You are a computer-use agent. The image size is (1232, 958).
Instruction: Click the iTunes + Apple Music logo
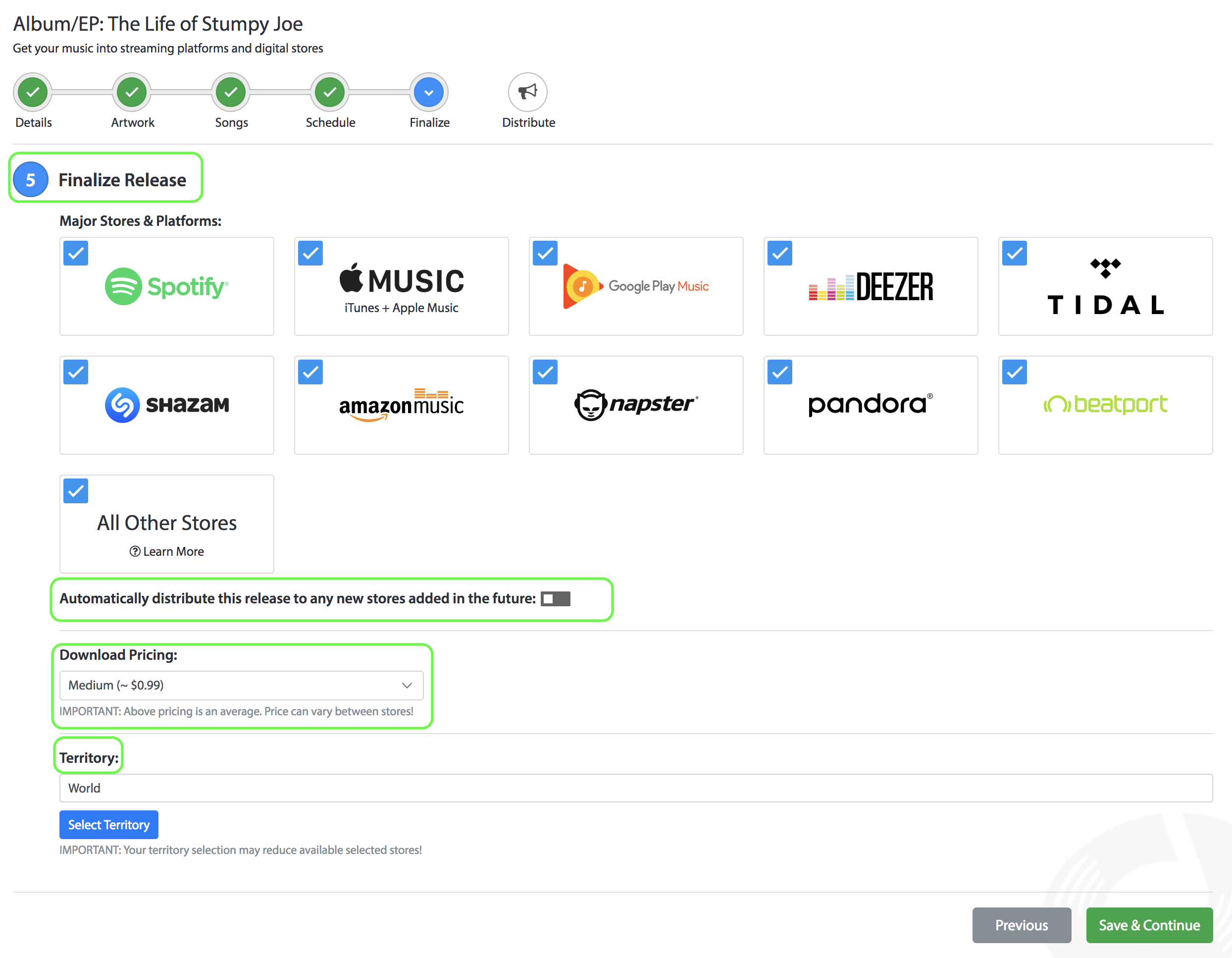(x=402, y=288)
